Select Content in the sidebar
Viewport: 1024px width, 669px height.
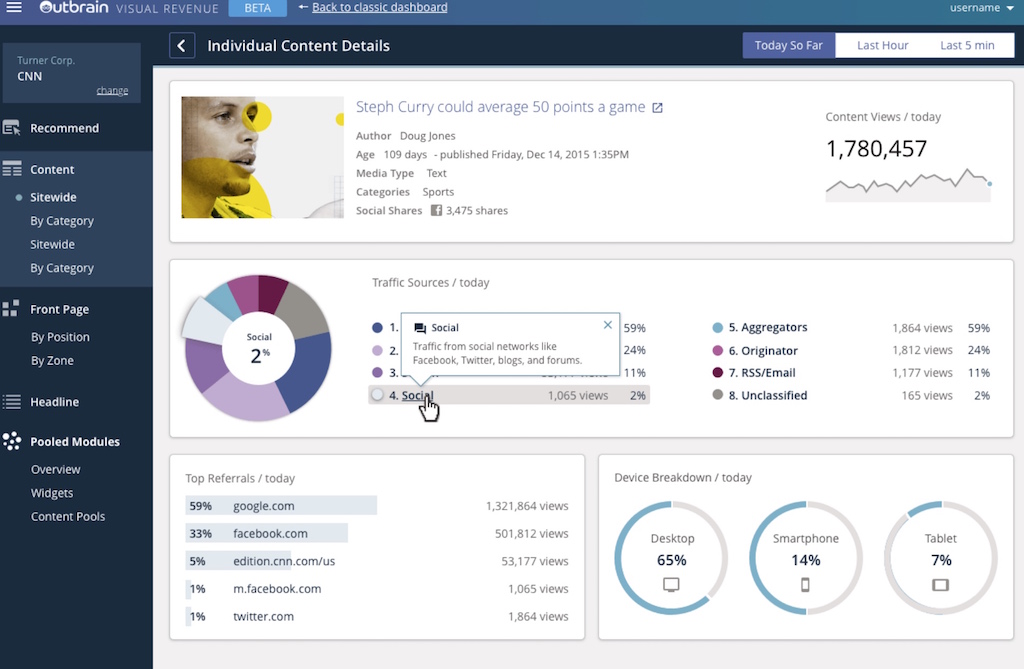tap(52, 169)
